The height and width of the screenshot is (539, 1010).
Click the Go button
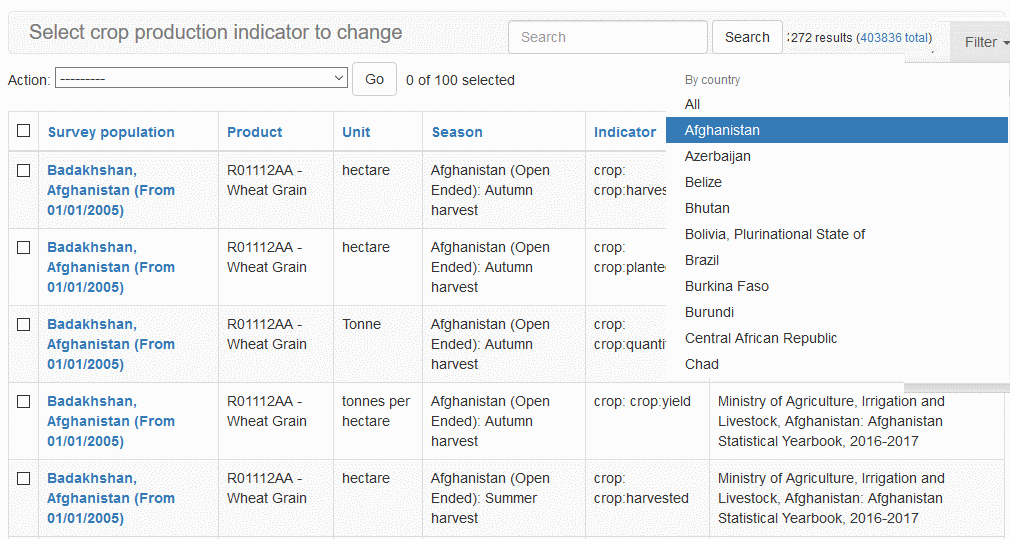point(374,79)
